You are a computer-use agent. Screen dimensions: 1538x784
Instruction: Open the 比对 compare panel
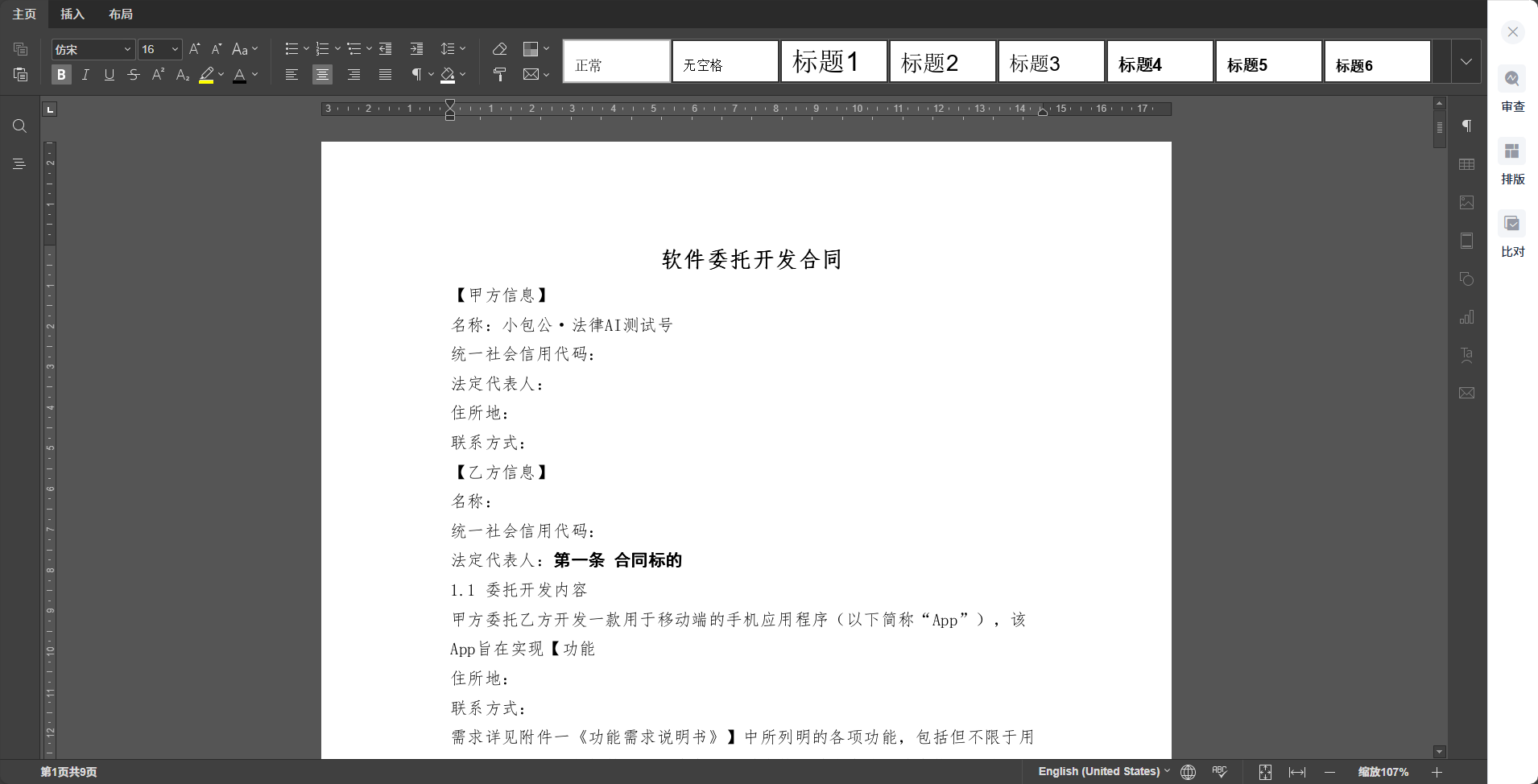point(1512,233)
